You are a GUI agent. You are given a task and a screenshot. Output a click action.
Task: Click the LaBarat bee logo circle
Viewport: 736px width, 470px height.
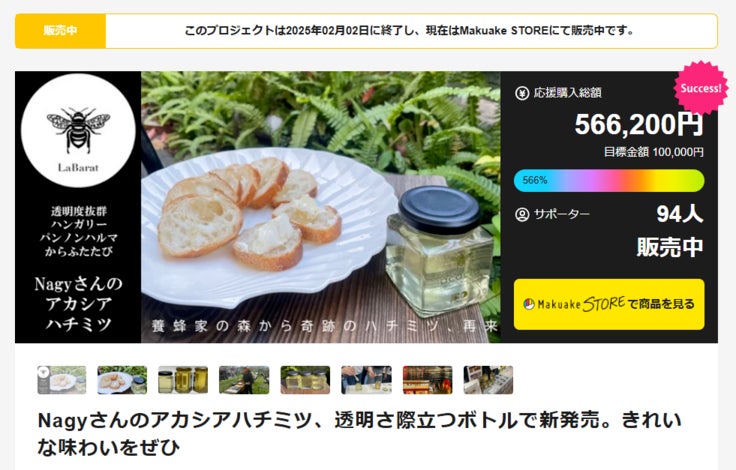click(x=78, y=131)
